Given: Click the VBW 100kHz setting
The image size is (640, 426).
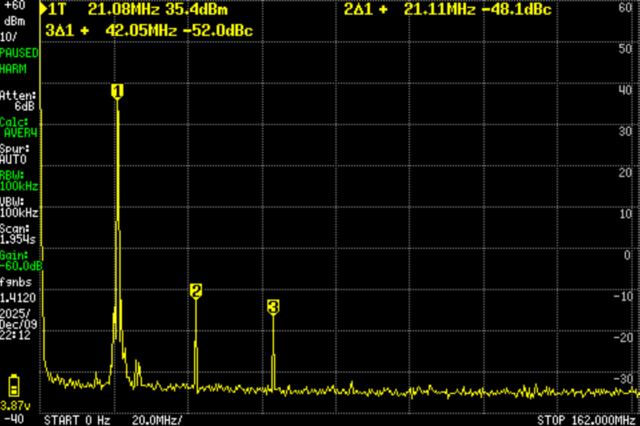Looking at the screenshot, I should coord(20,208).
